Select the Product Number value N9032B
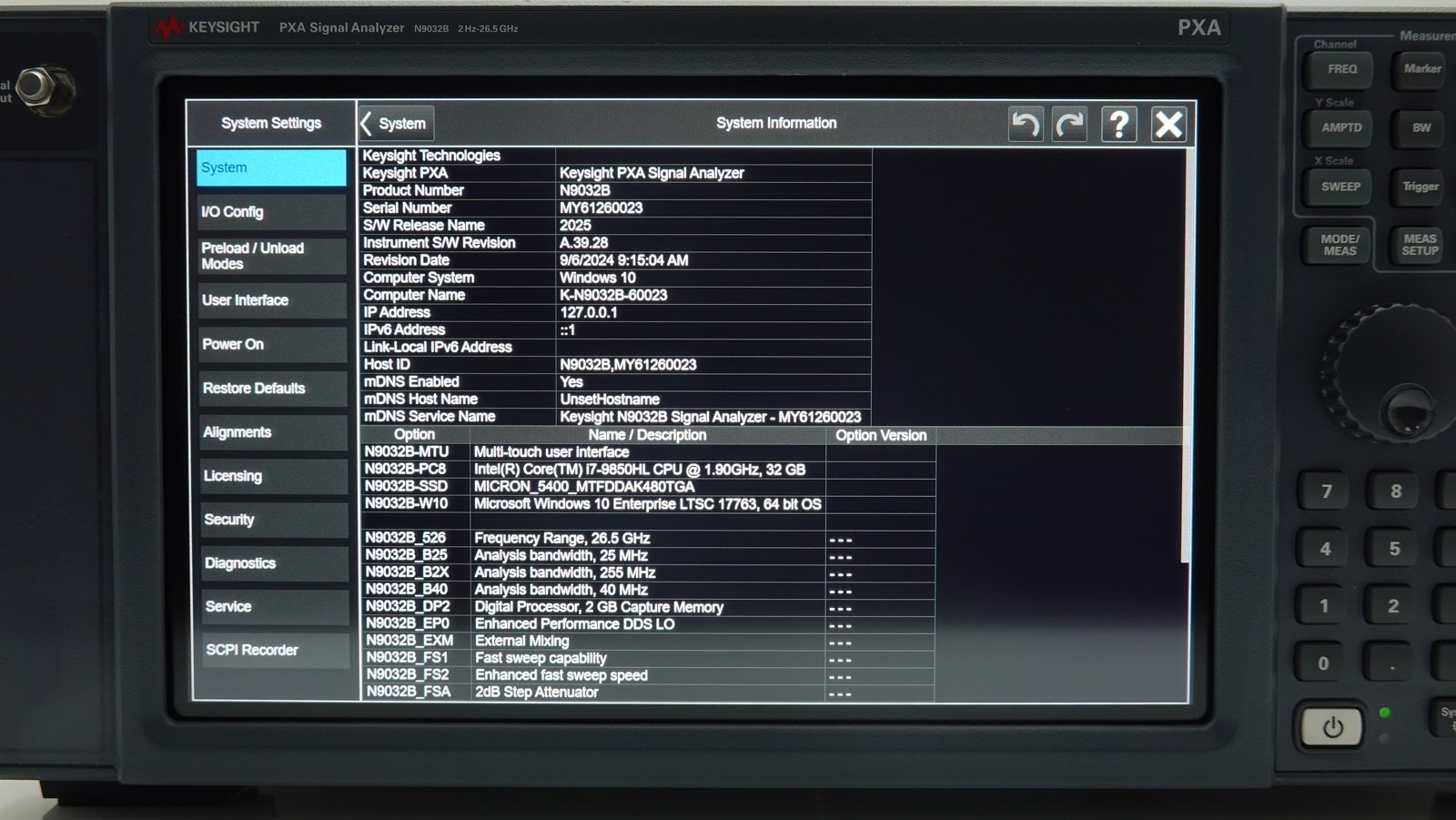This screenshot has height=820, width=1456. tap(585, 190)
